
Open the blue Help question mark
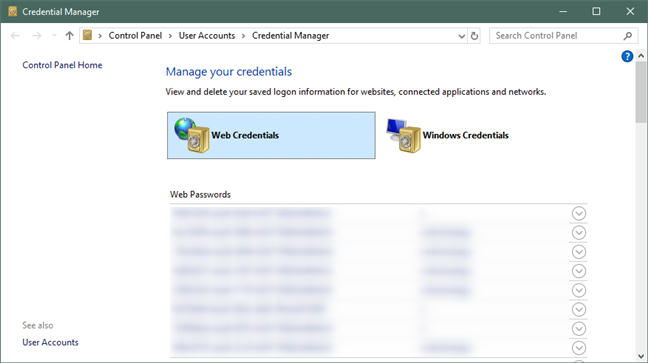[627, 56]
